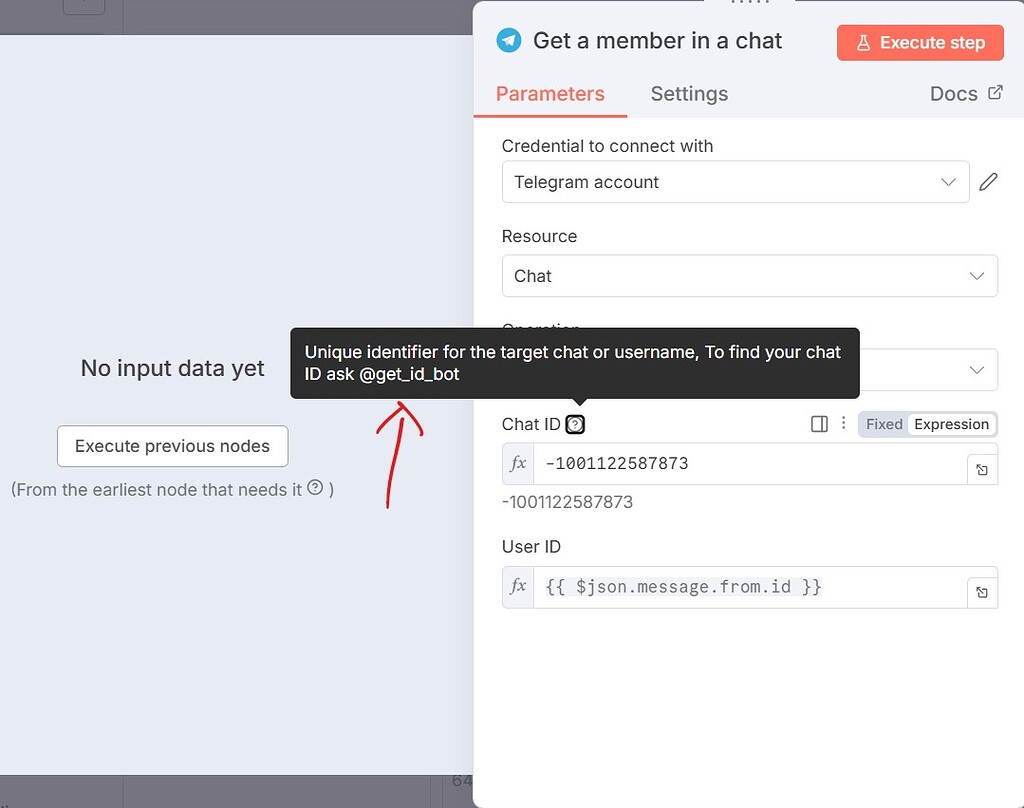Switch to the Settings tab
The width and height of the screenshot is (1024, 808).
(689, 93)
